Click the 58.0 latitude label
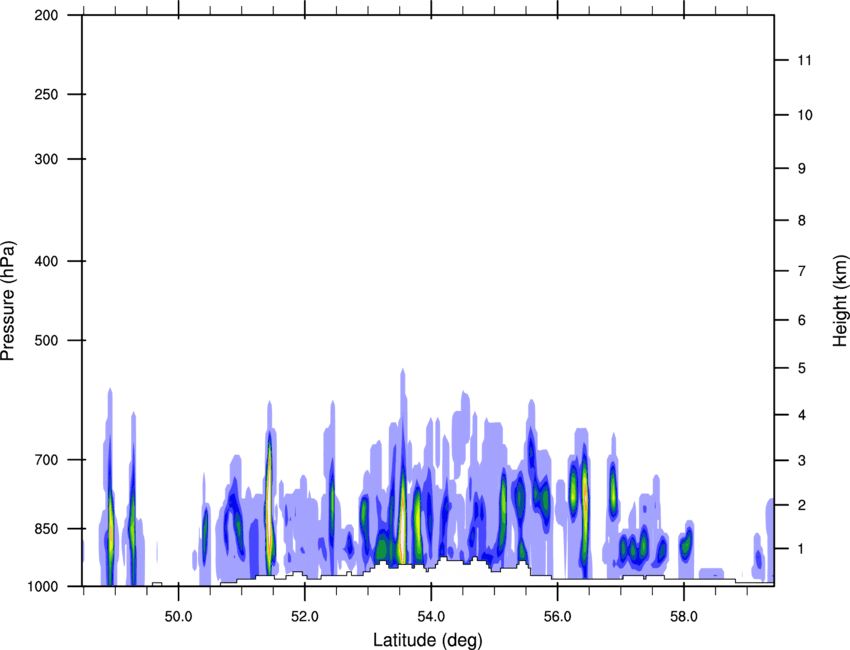This screenshot has height=650, width=850. tap(684, 617)
